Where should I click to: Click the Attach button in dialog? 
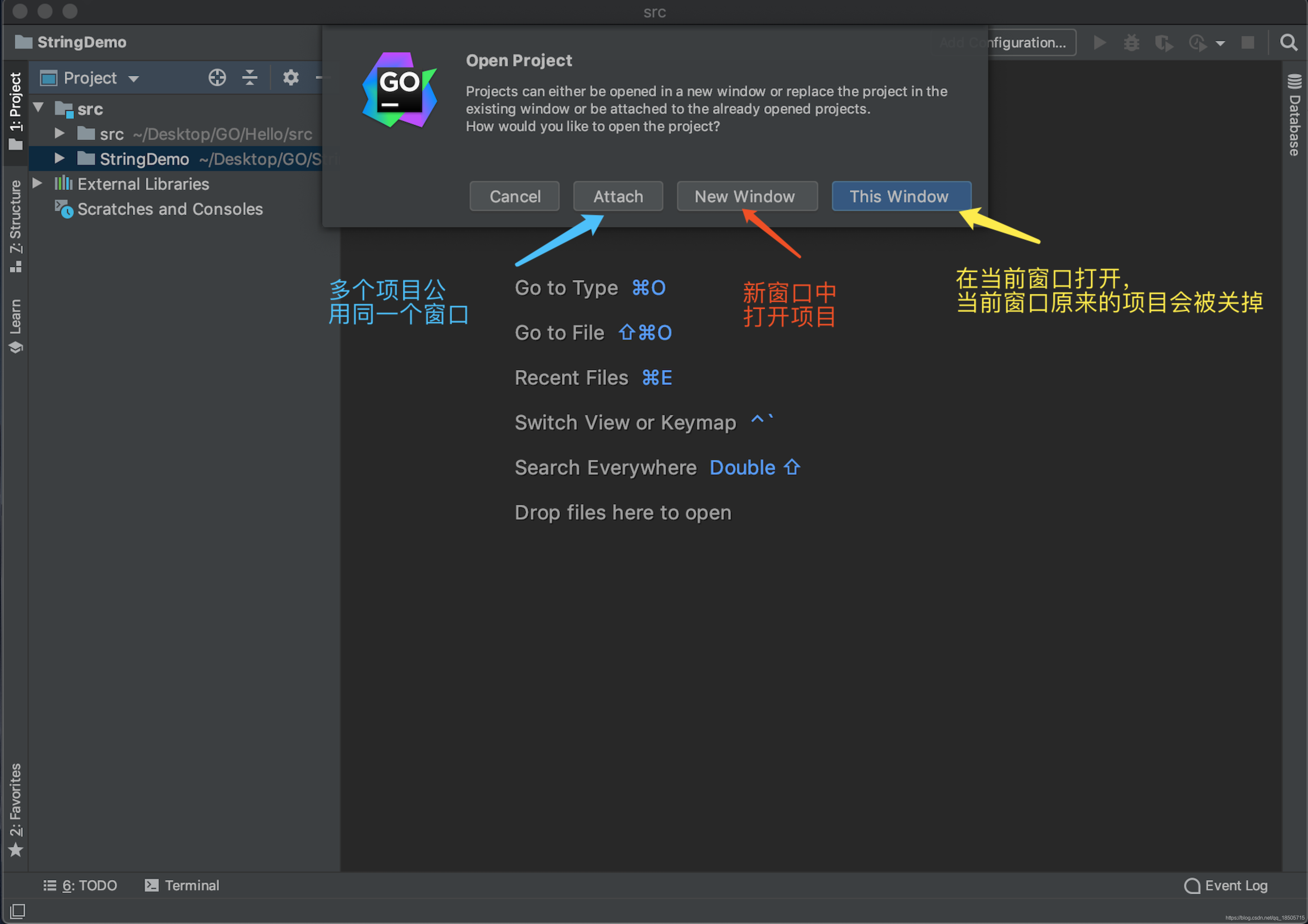point(617,197)
